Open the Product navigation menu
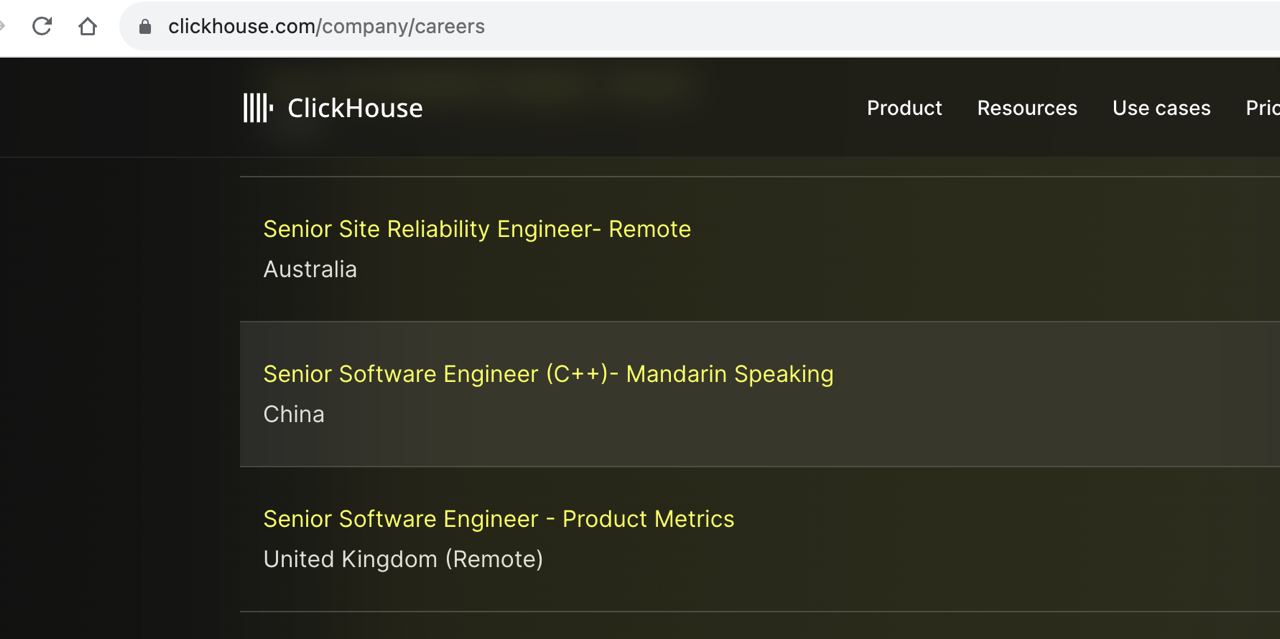 click(x=904, y=108)
